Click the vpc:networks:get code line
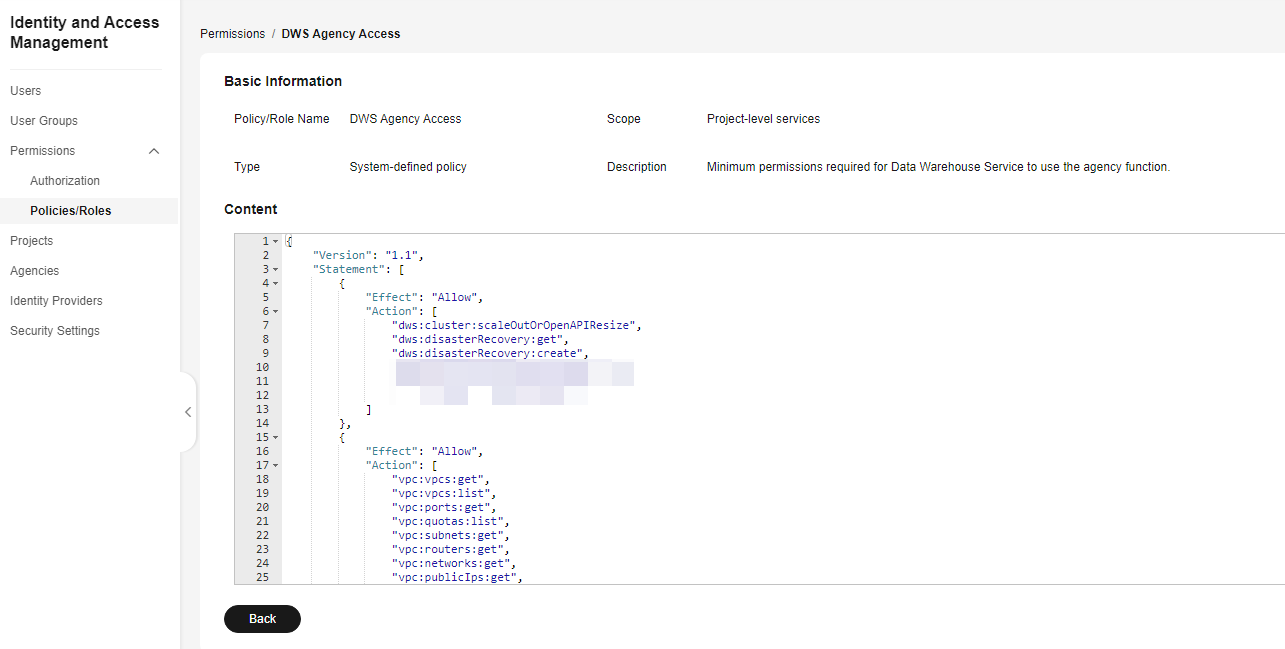The width and height of the screenshot is (1285, 649). 454,564
